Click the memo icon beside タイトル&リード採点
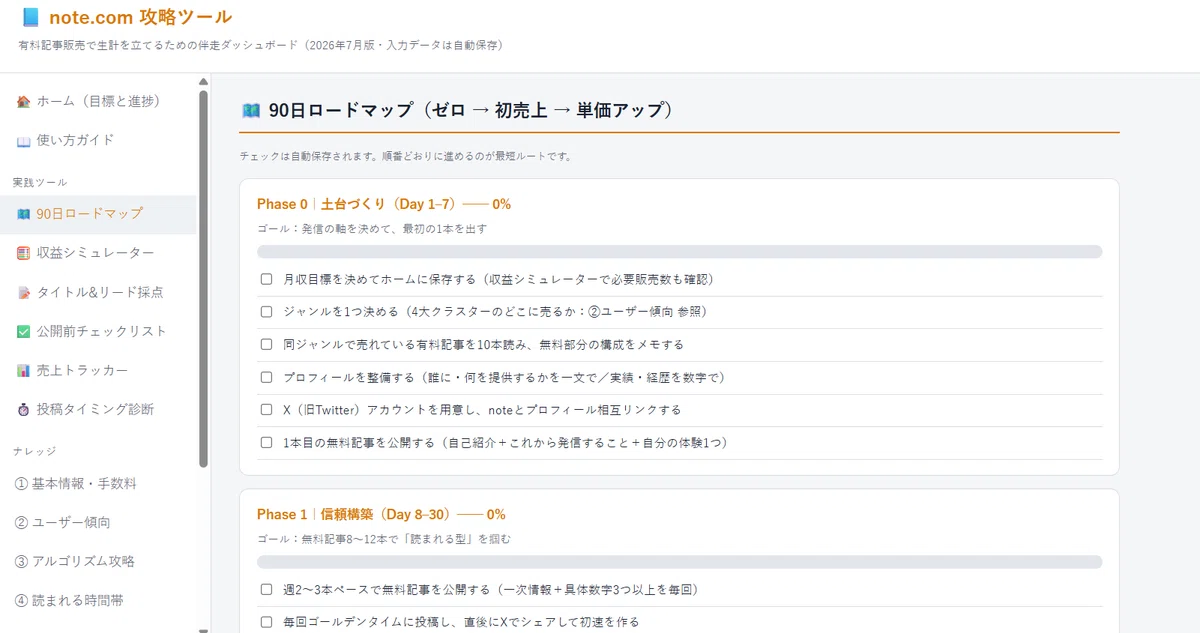Image resolution: width=1200 pixels, height=633 pixels. (23, 293)
